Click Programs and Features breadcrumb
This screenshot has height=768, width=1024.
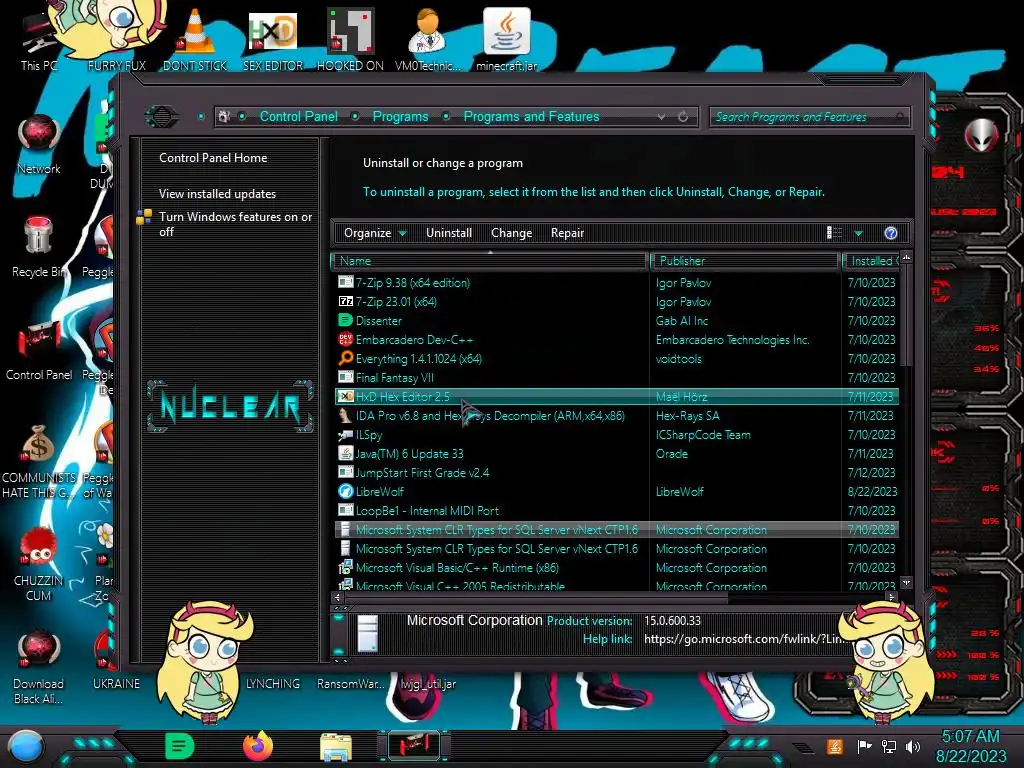531,117
